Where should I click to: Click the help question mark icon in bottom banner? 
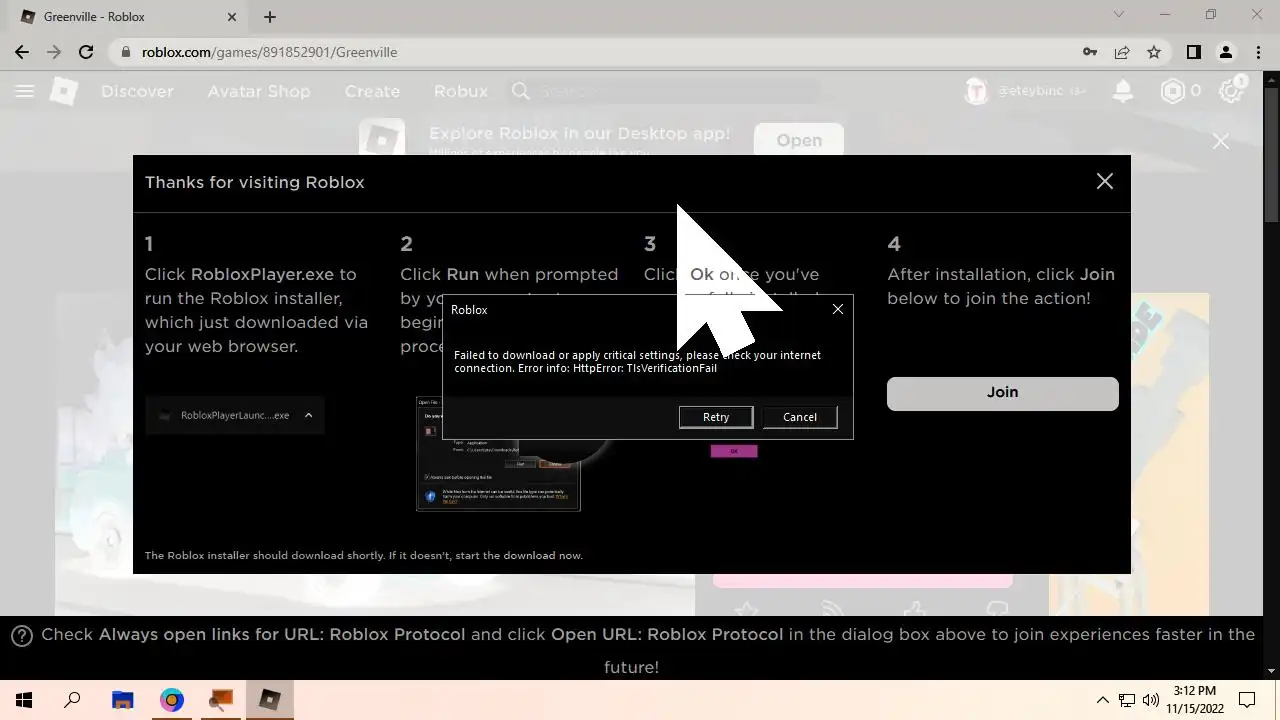[x=23, y=635]
